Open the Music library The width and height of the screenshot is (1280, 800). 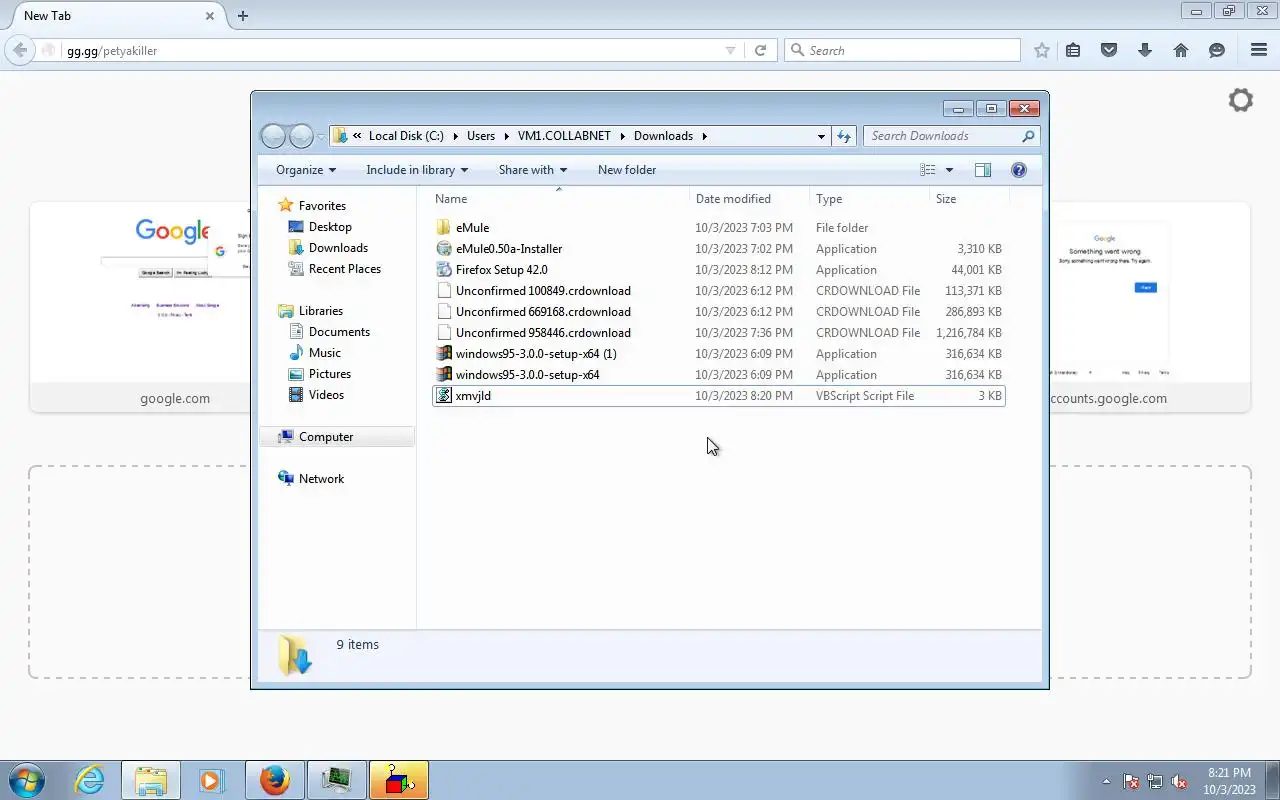click(x=324, y=353)
